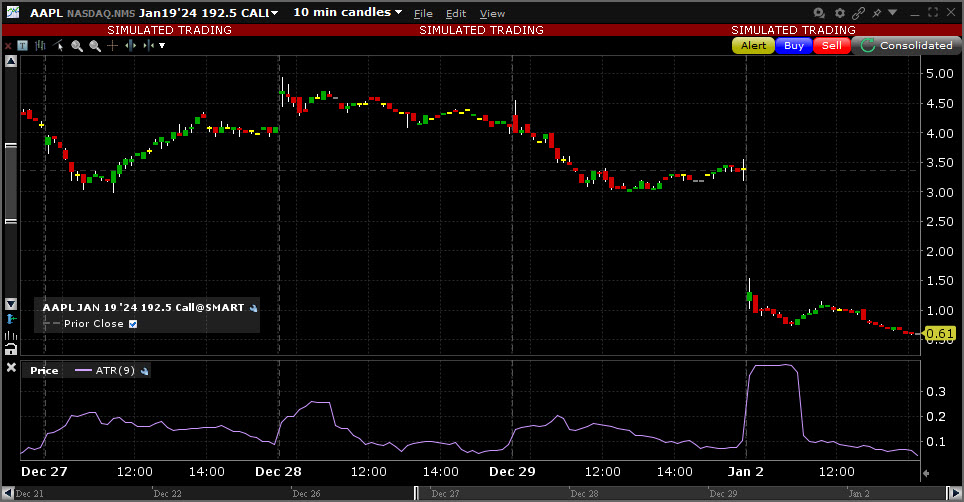Click compress horizontal time axis icon

point(148,45)
